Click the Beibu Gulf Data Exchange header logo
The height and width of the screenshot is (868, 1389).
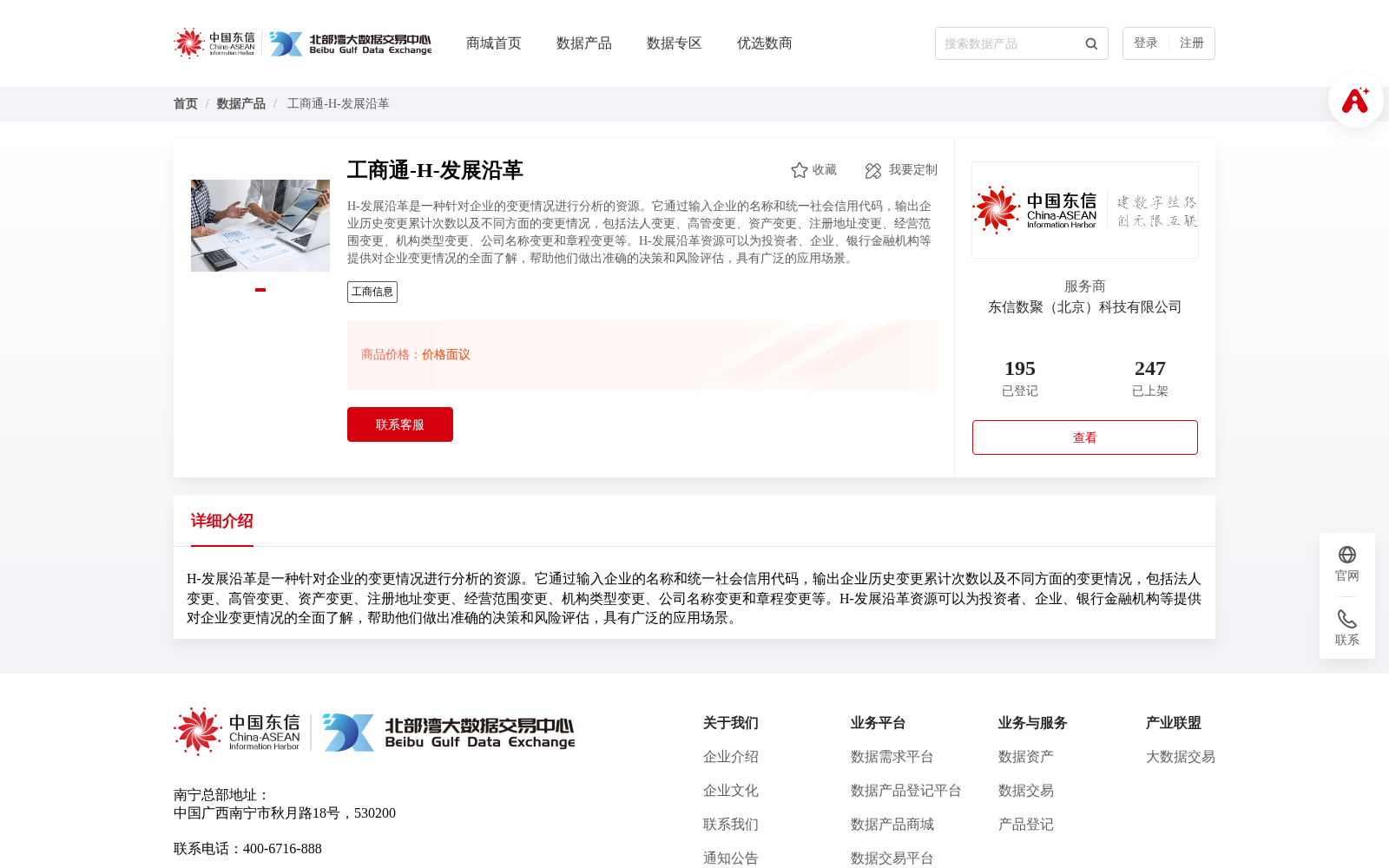(x=350, y=43)
